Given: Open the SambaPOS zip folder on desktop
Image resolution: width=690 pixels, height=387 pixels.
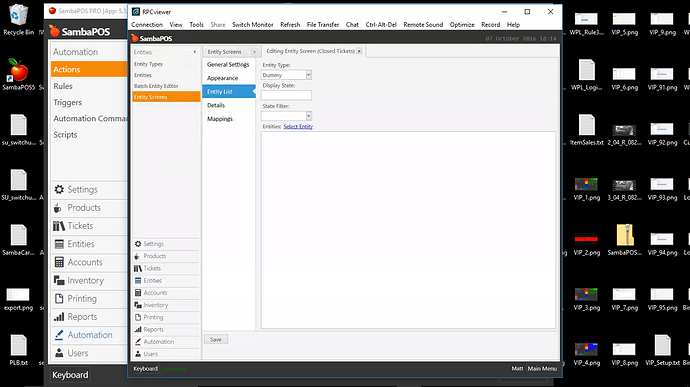Looking at the screenshot, I should (x=624, y=240).
